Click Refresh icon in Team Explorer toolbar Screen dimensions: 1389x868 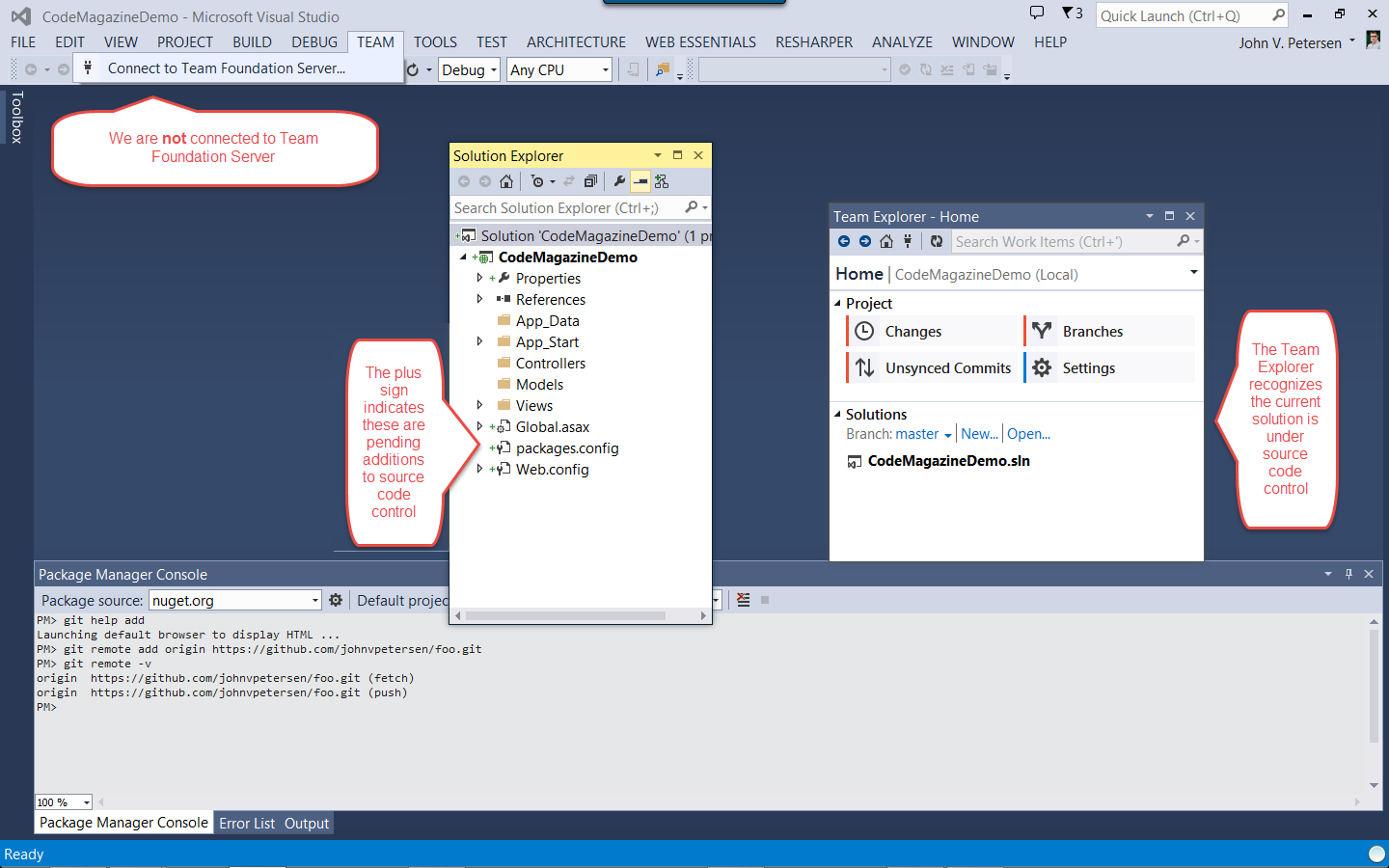937,241
